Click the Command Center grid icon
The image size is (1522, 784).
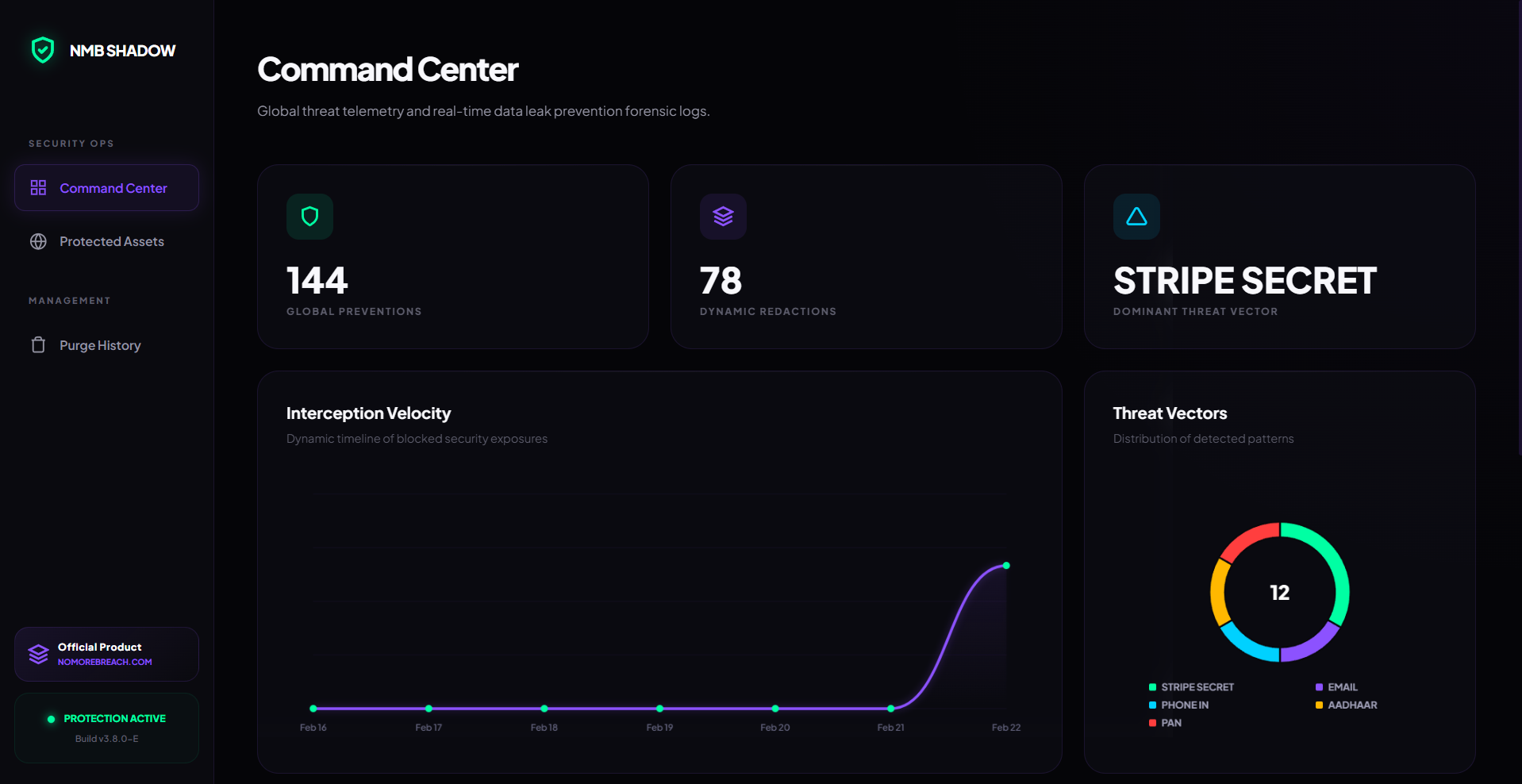pyautogui.click(x=38, y=188)
